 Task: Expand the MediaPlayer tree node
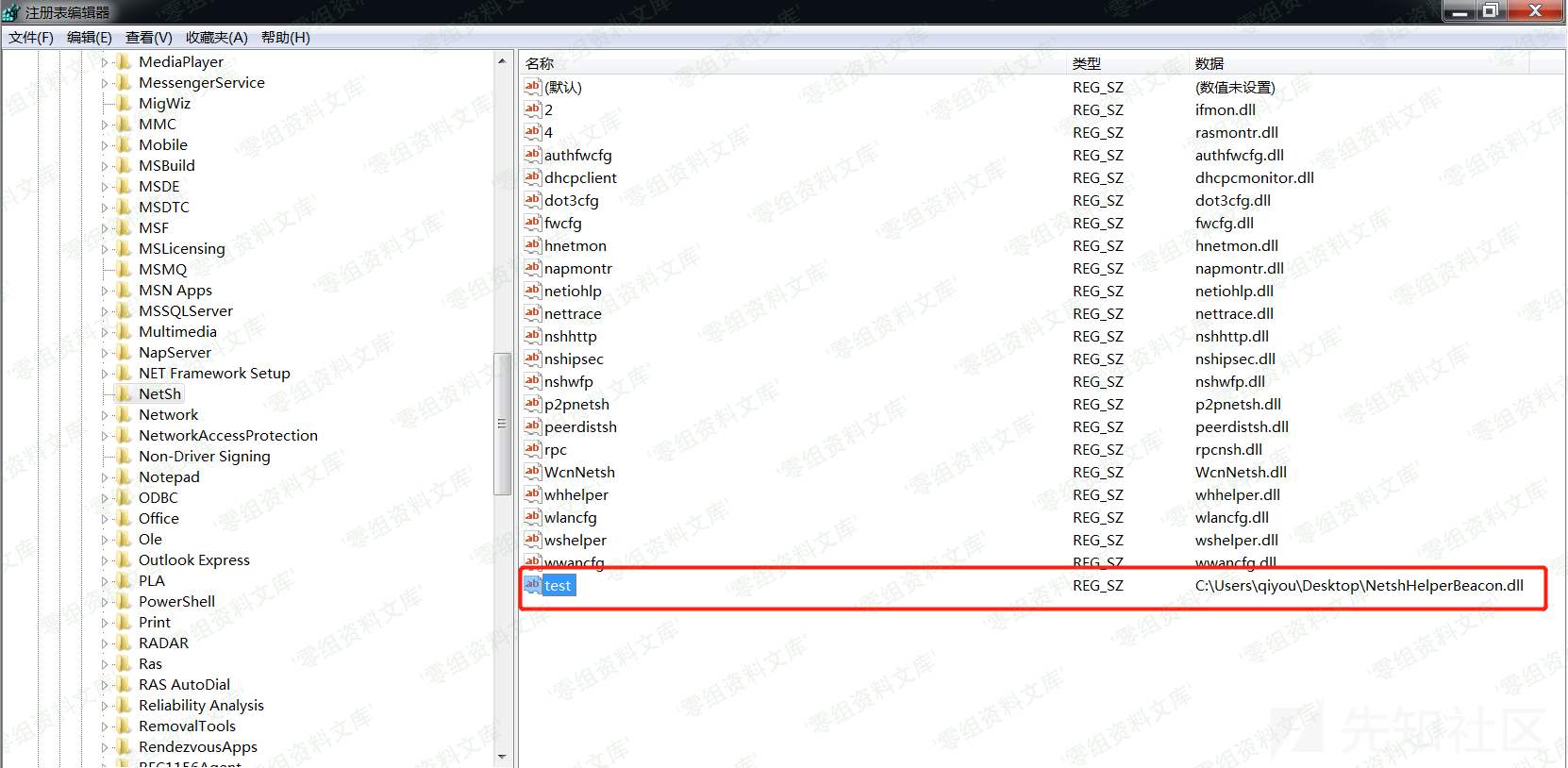105,62
